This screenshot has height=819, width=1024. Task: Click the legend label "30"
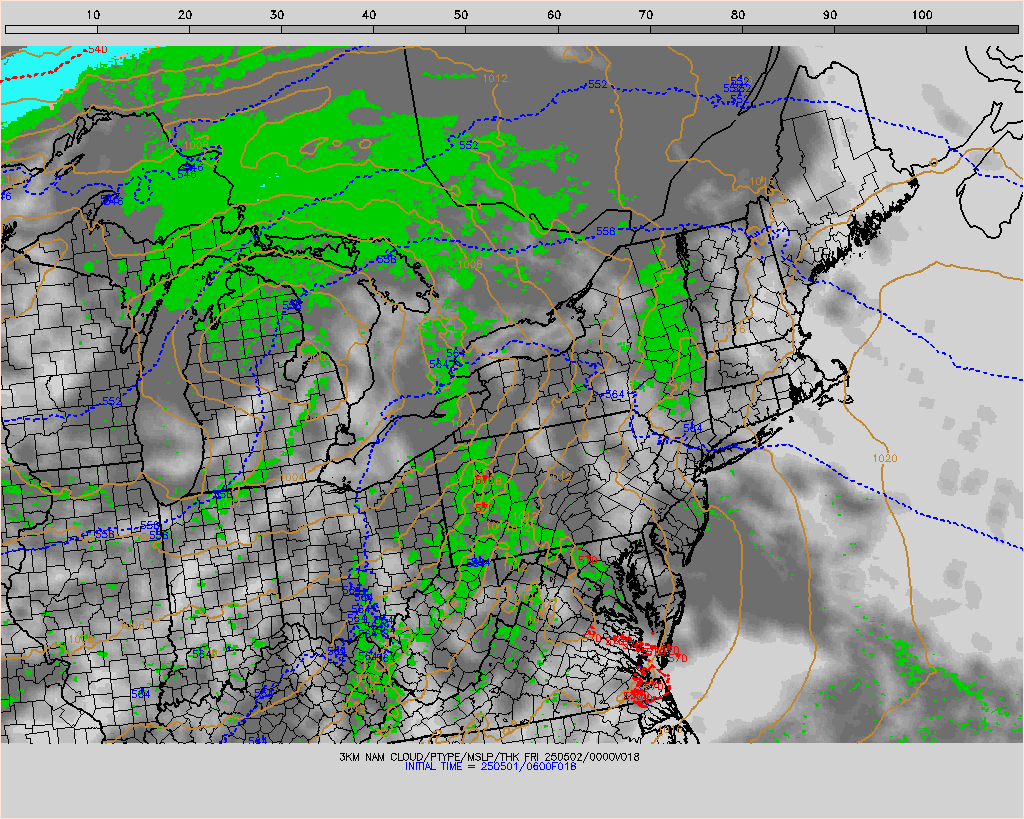(278, 14)
